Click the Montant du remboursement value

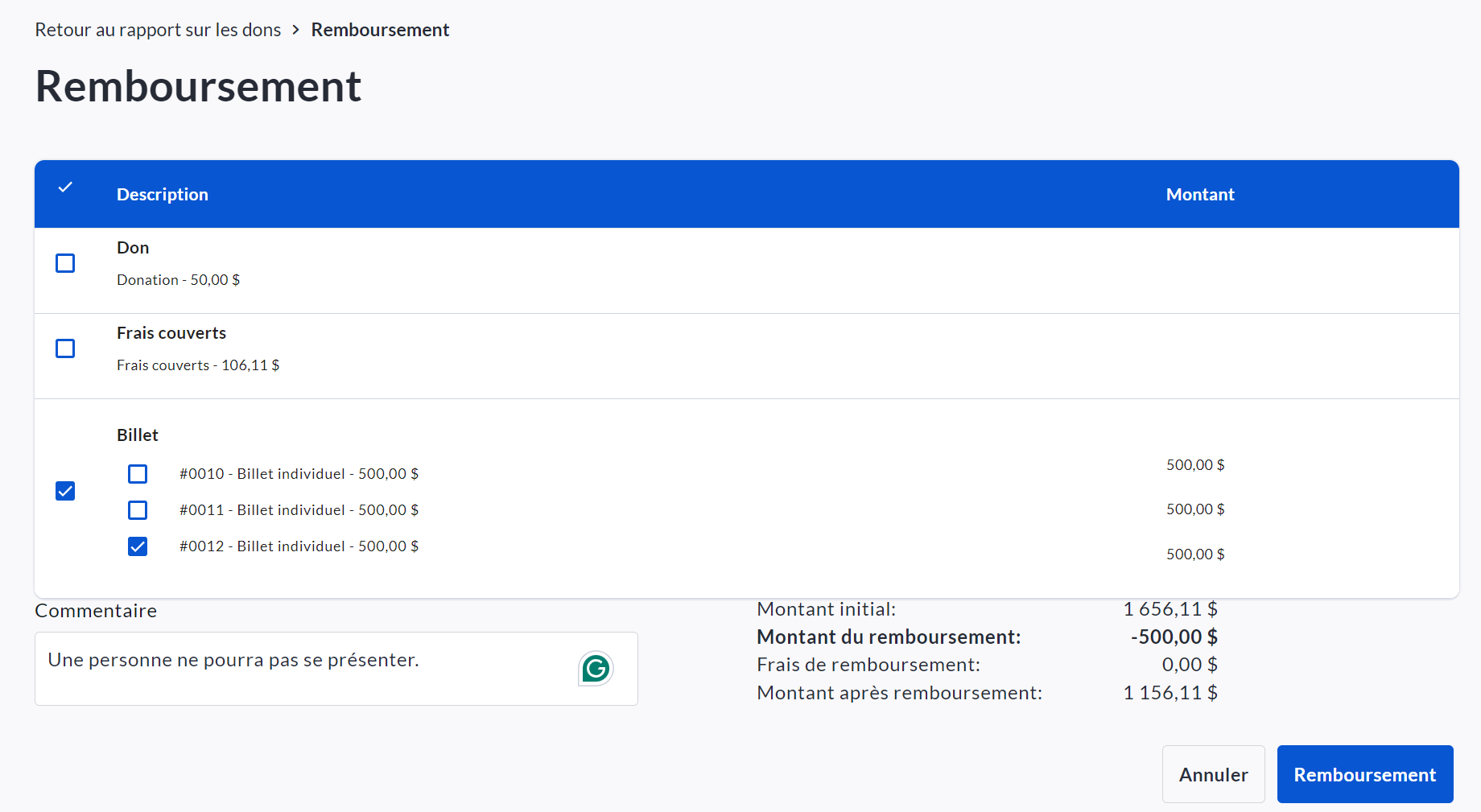[x=1174, y=637]
